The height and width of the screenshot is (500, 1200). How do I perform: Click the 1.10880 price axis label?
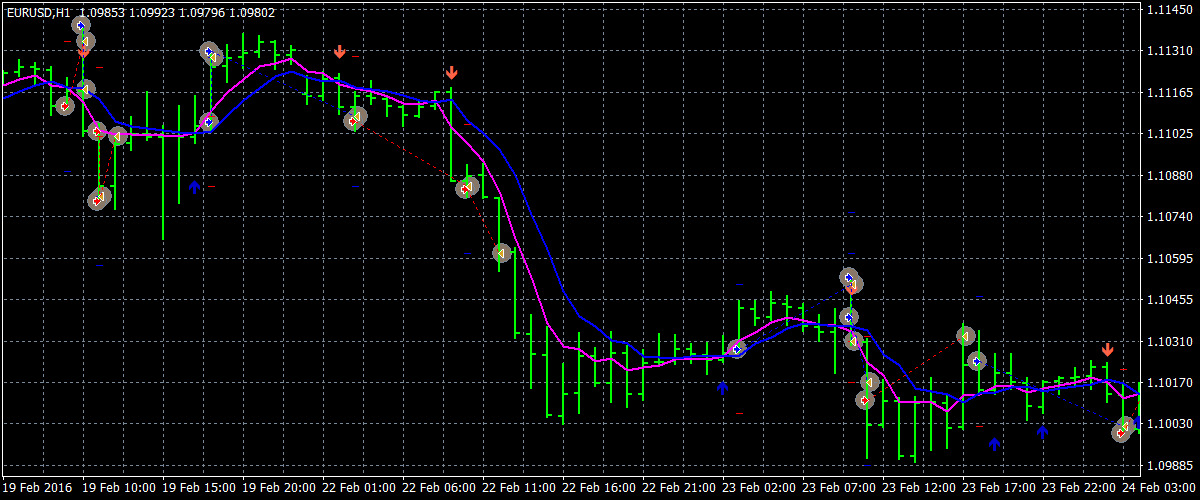click(1170, 175)
